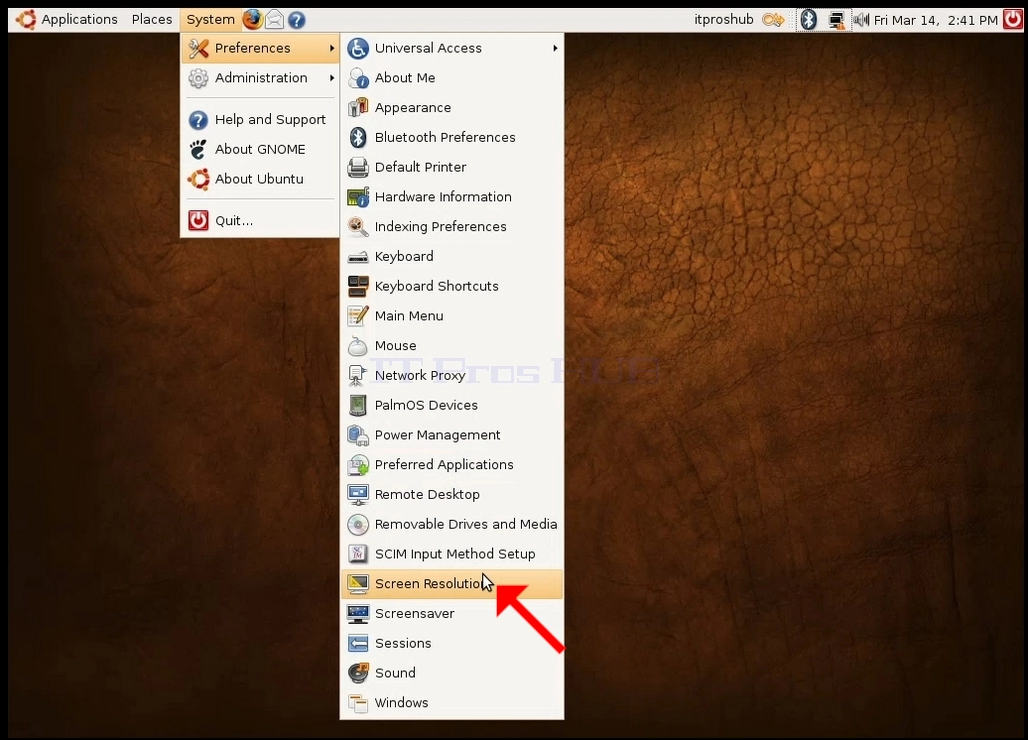This screenshot has height=740, width=1028.
Task: Open the Applications menu
Action: click(68, 20)
